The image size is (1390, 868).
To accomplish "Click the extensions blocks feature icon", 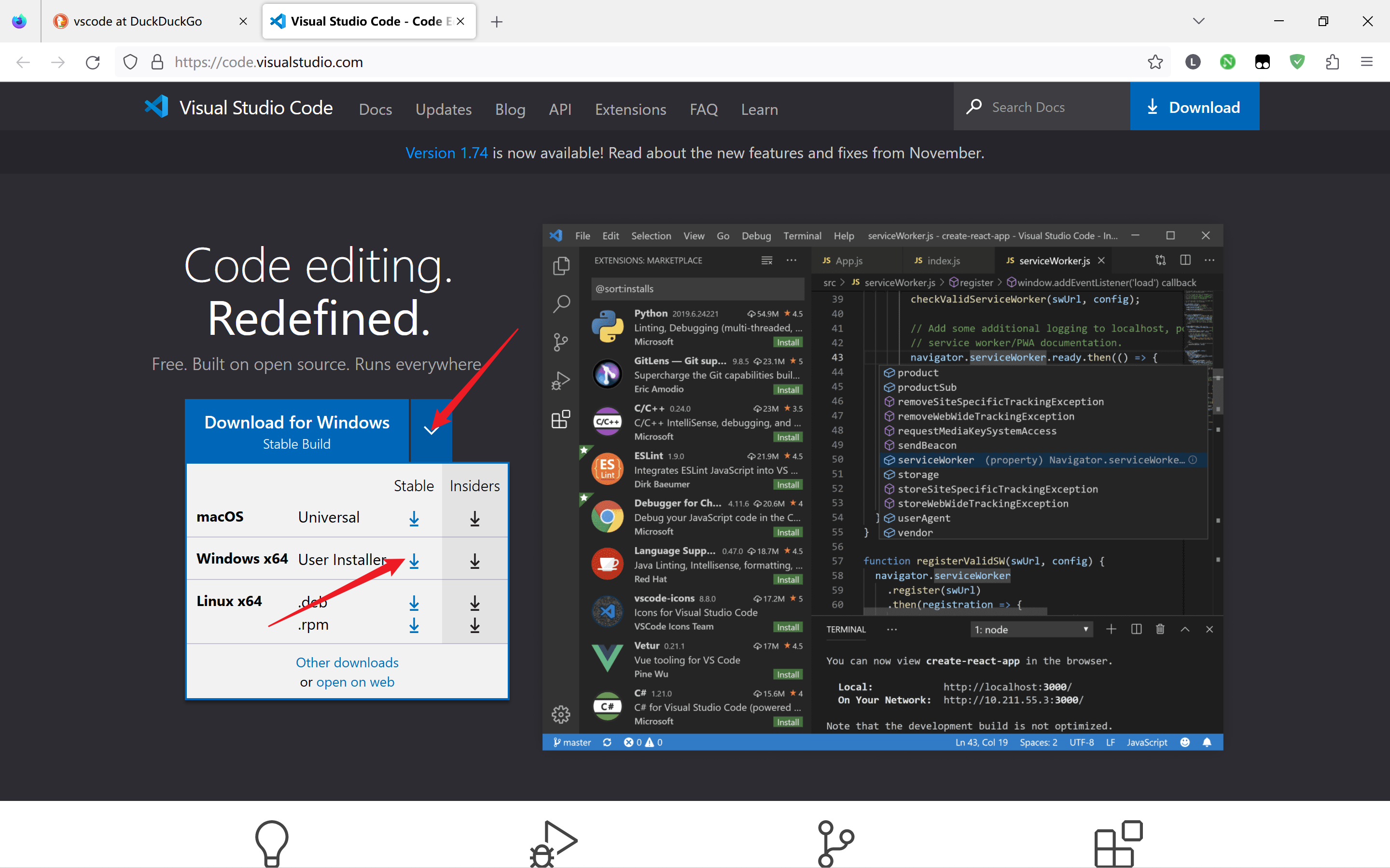I will coord(1118,843).
